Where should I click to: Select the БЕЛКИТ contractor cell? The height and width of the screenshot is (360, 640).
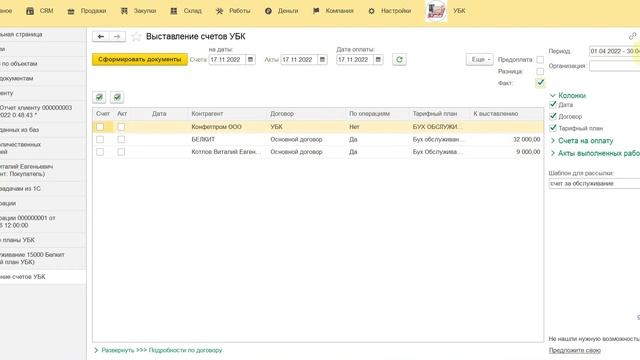(227, 140)
